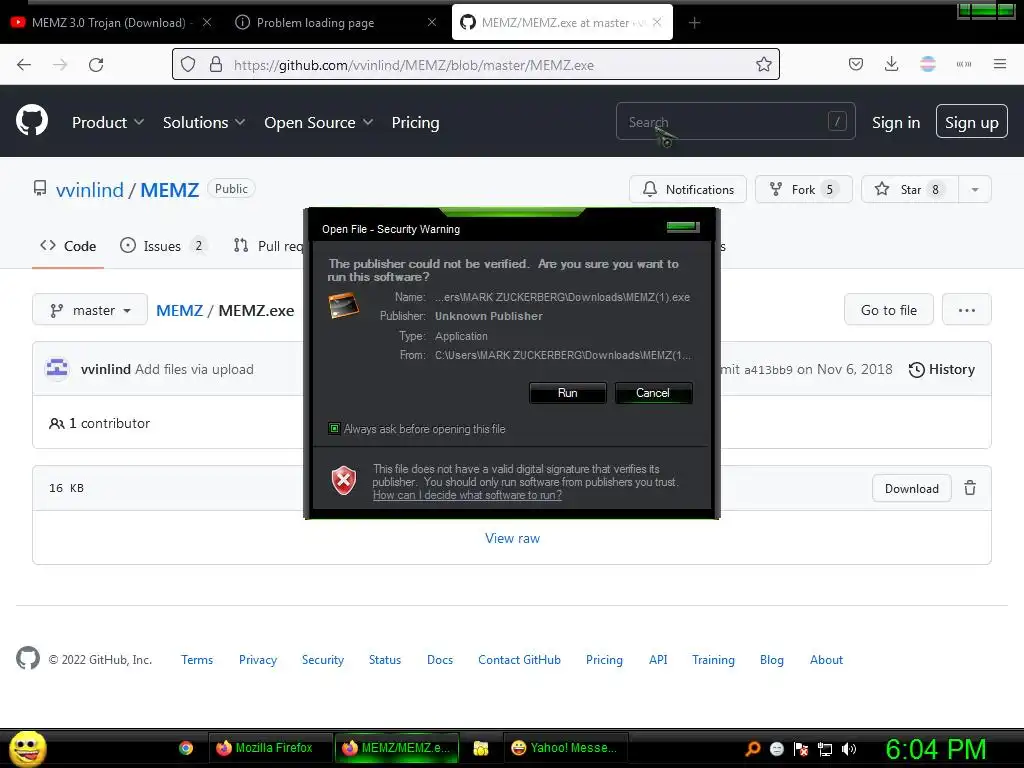Image resolution: width=1024 pixels, height=768 pixels.
Task: Click the volume speaker tray icon
Action: 849,749
